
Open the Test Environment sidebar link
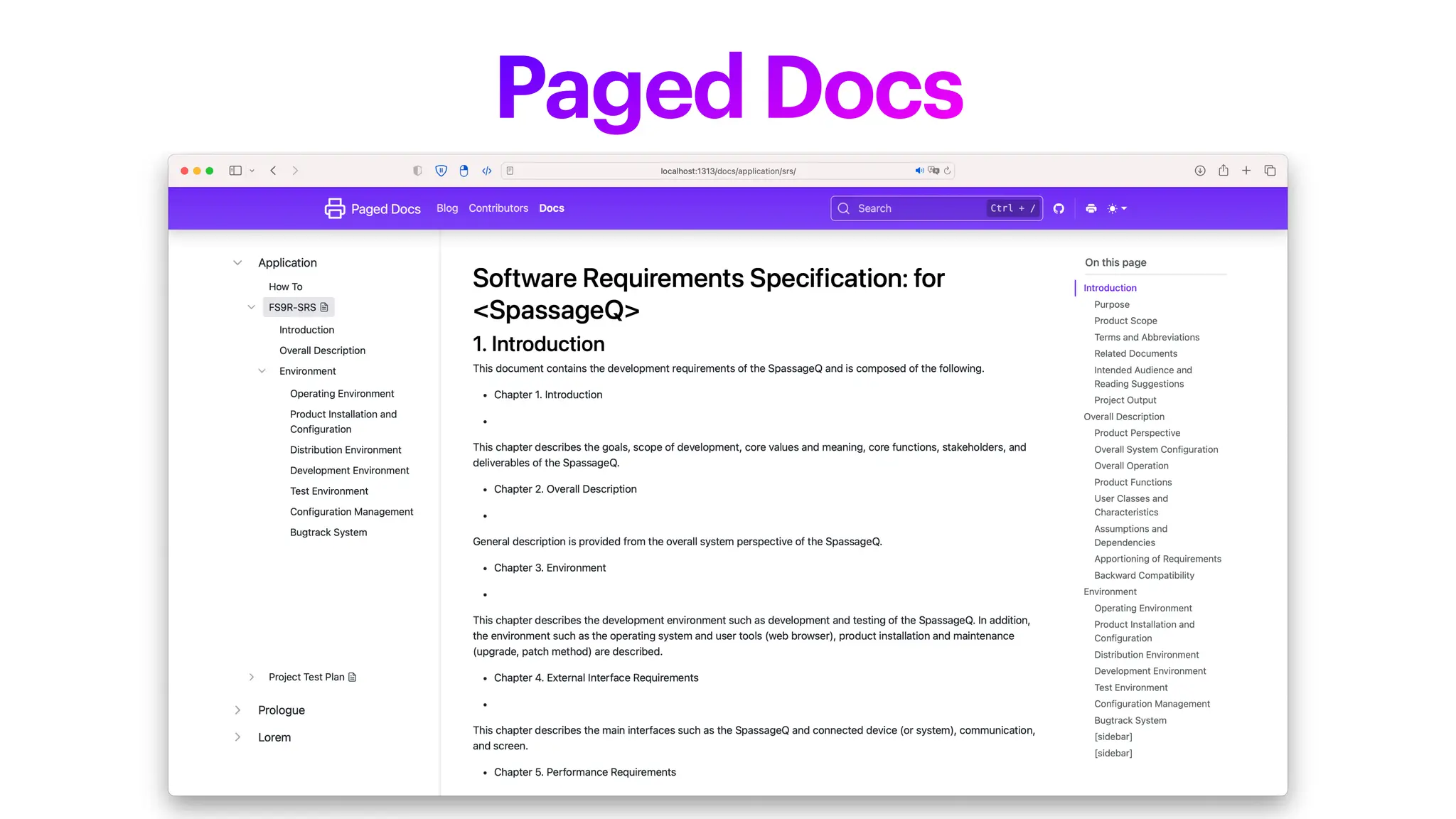click(329, 491)
